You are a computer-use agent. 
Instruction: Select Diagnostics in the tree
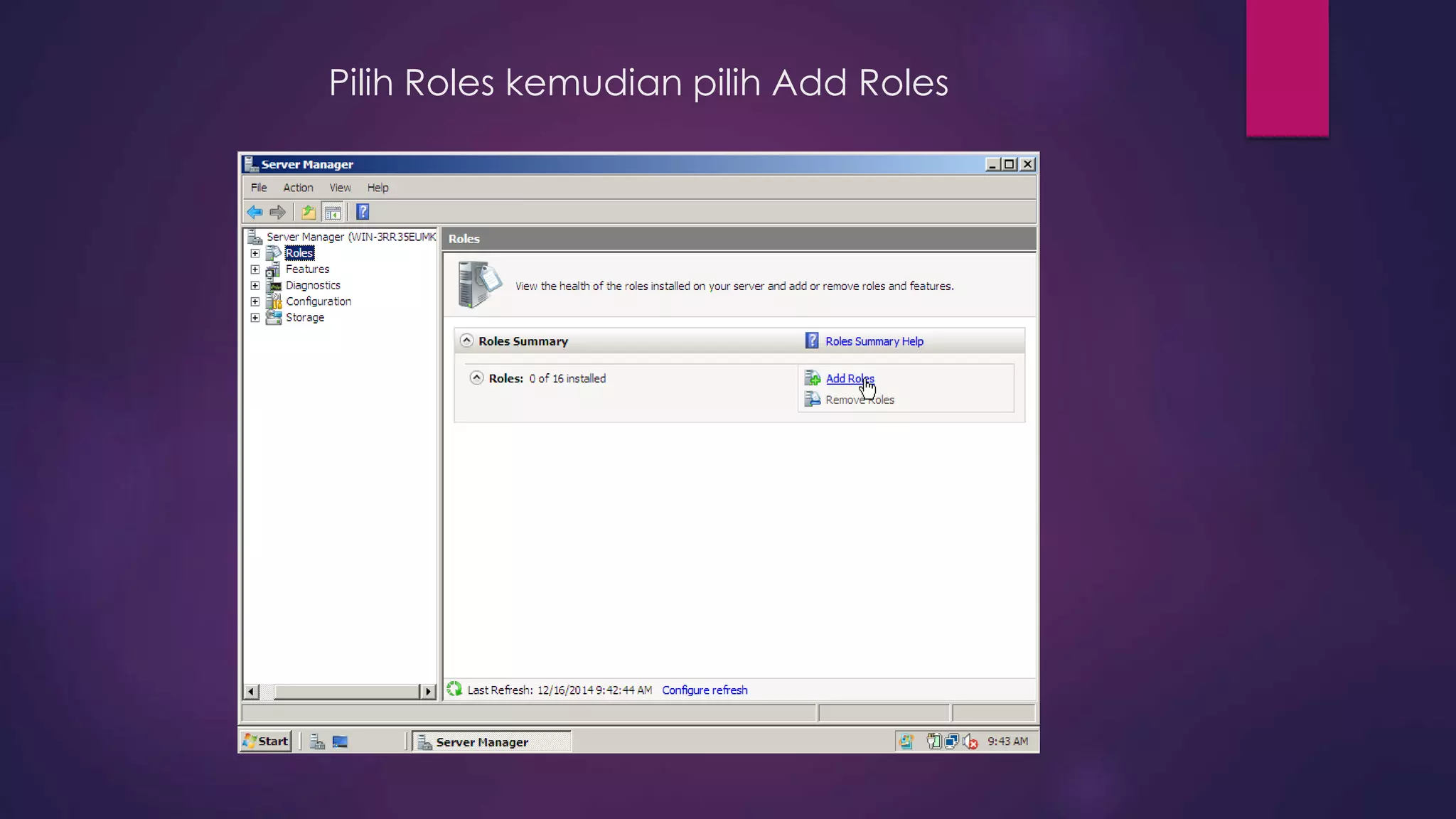(x=313, y=285)
